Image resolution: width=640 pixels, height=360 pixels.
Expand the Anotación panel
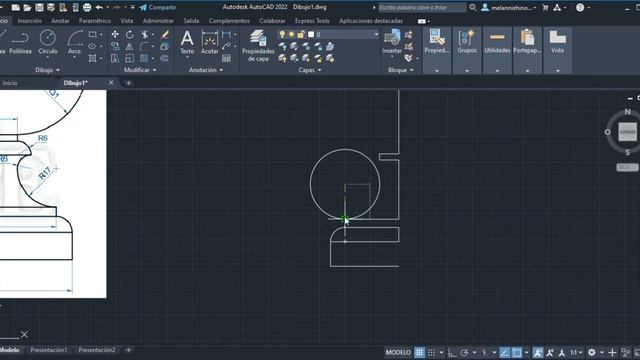pyautogui.click(x=206, y=70)
